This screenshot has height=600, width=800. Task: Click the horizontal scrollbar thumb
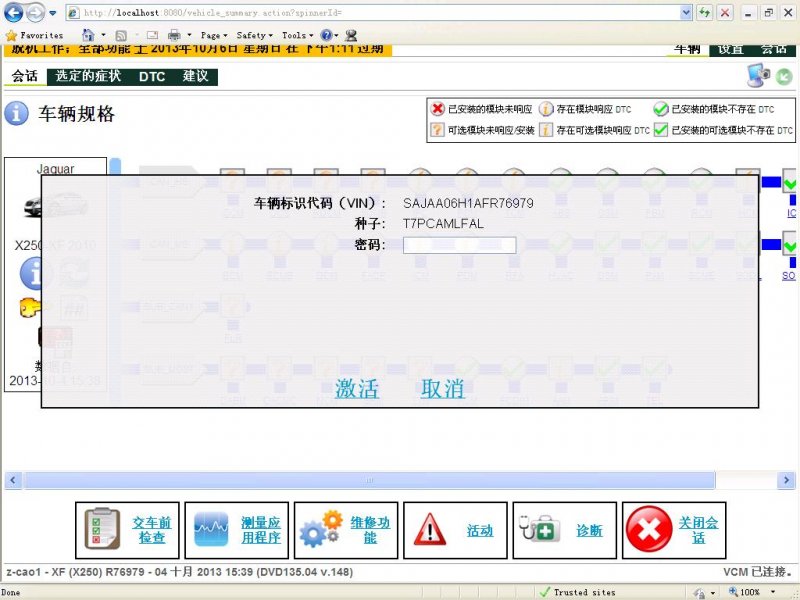370,480
